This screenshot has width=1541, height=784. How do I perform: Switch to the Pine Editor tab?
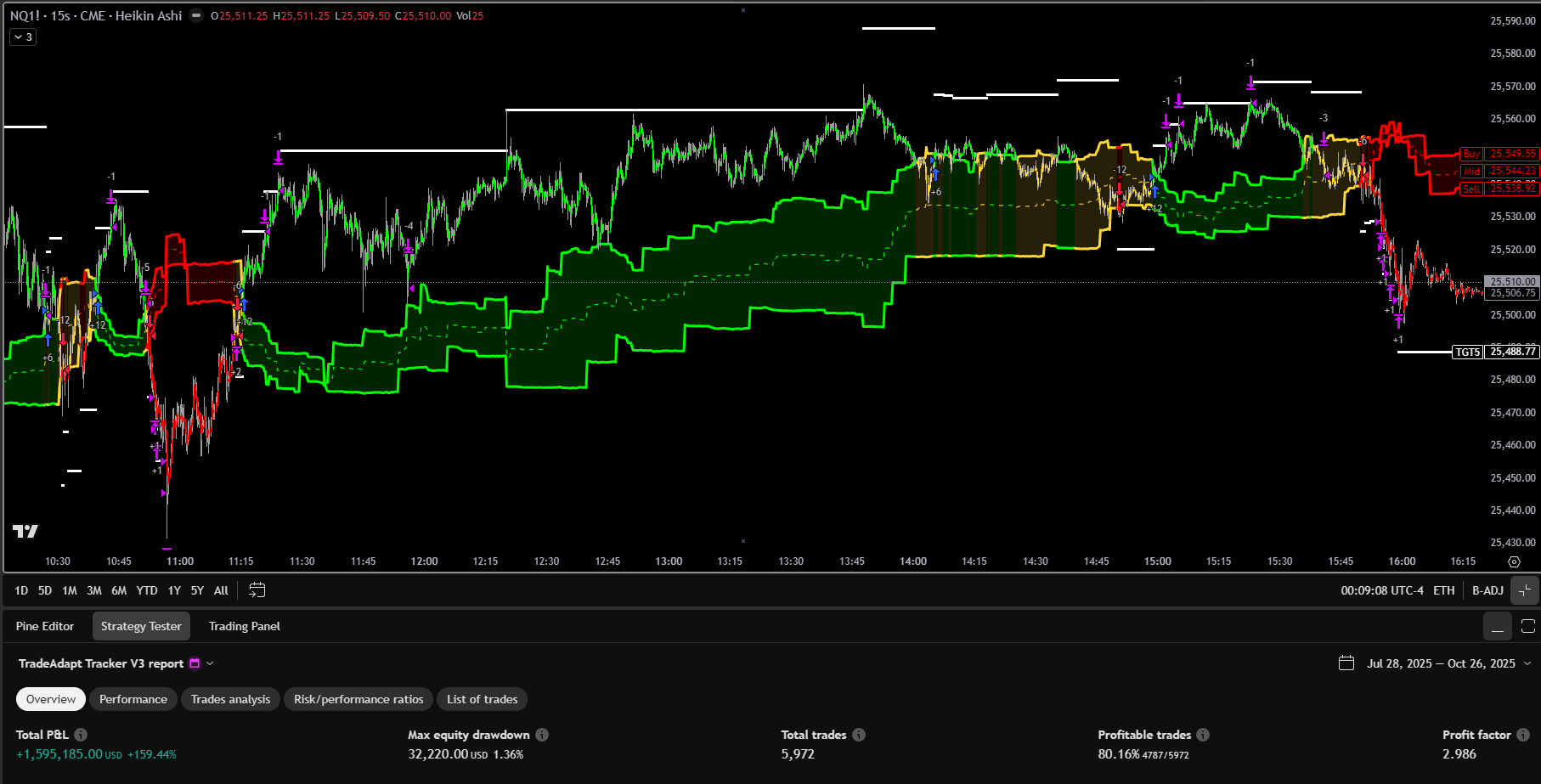45,626
